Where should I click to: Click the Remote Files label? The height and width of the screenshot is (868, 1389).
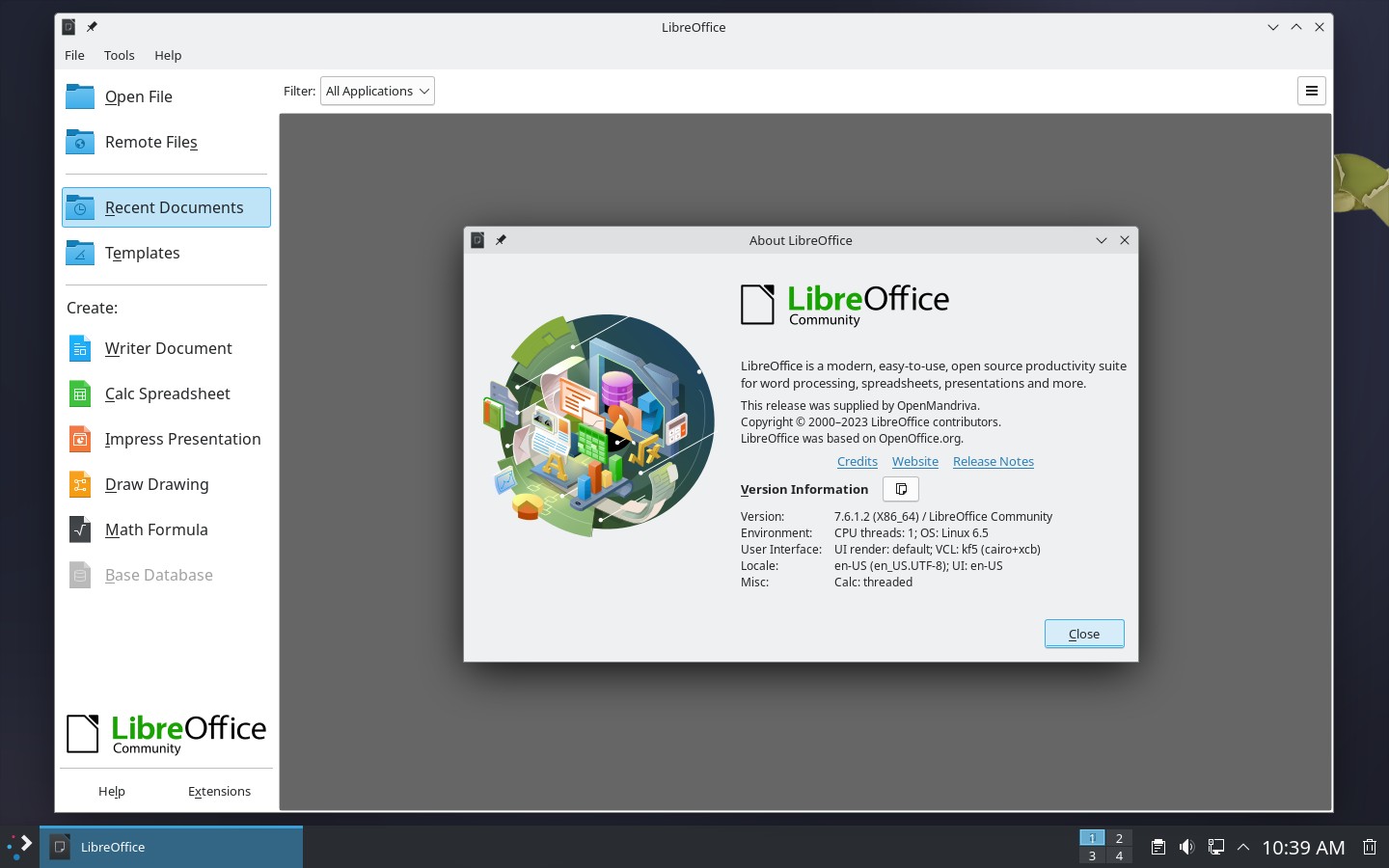[151, 142]
